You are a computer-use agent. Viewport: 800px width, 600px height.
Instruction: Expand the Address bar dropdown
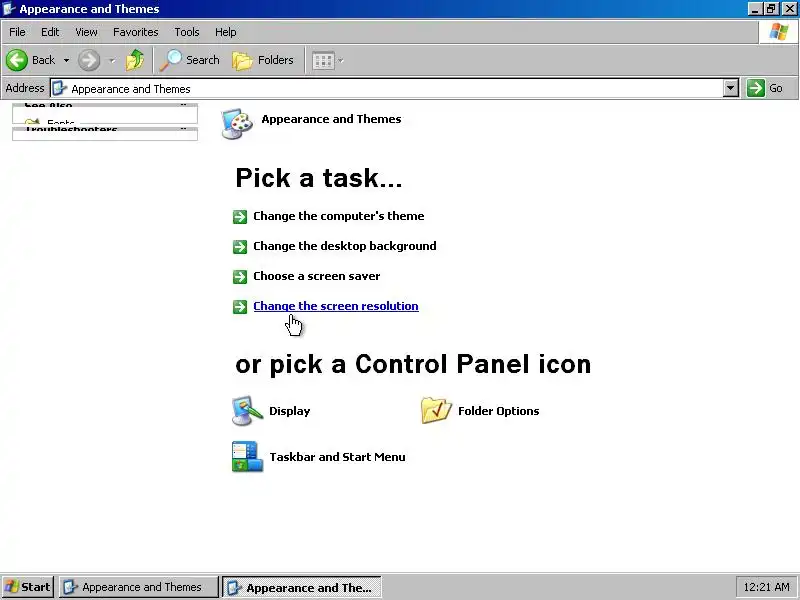pos(731,88)
